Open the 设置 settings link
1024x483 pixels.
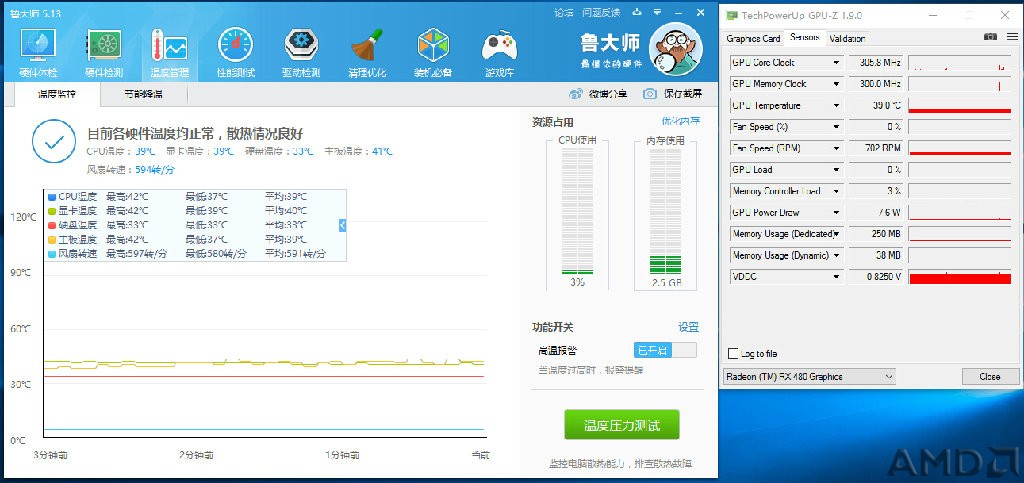coord(688,327)
